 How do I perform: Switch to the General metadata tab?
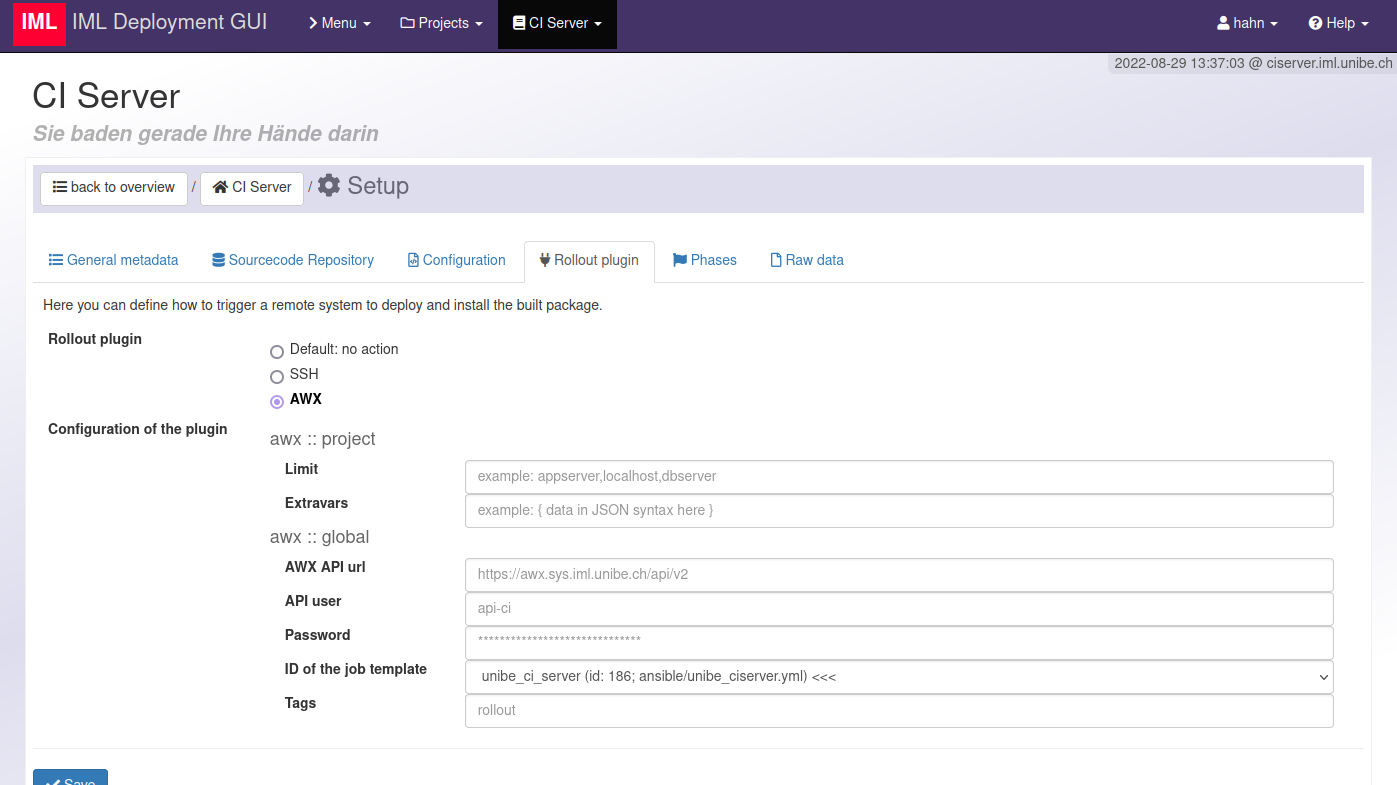point(114,260)
